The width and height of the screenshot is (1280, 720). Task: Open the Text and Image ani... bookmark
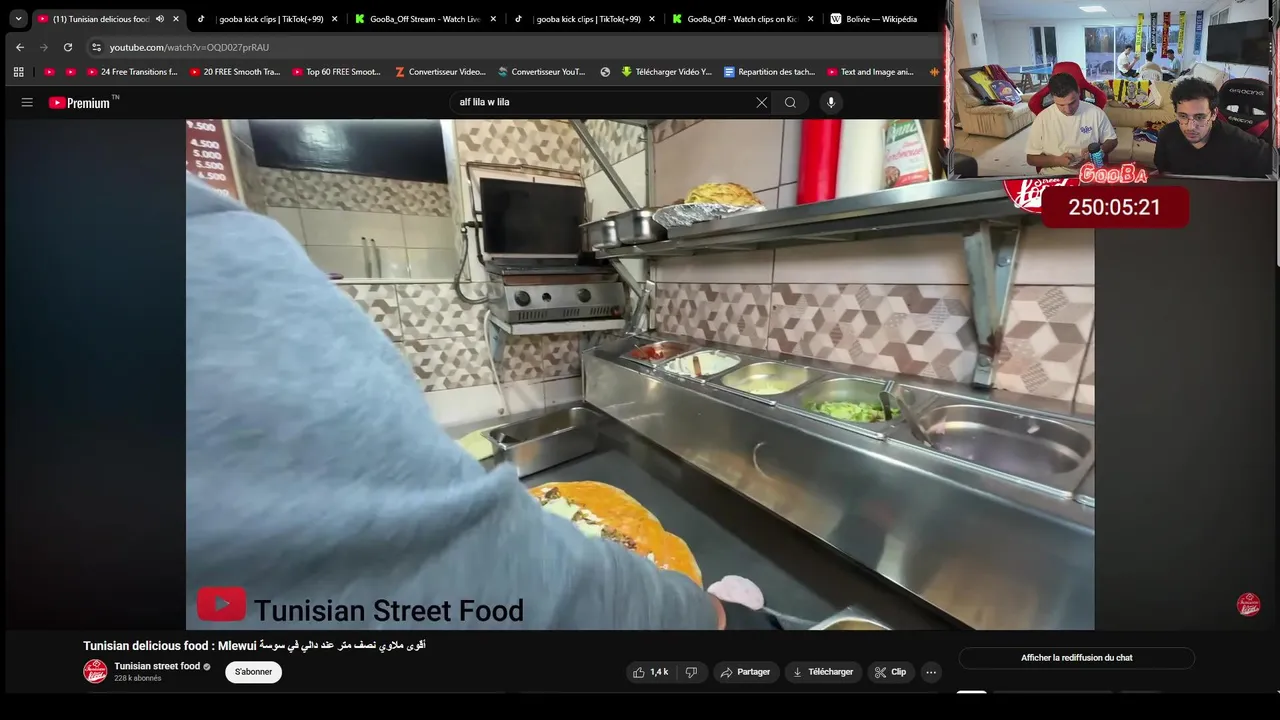(x=871, y=72)
